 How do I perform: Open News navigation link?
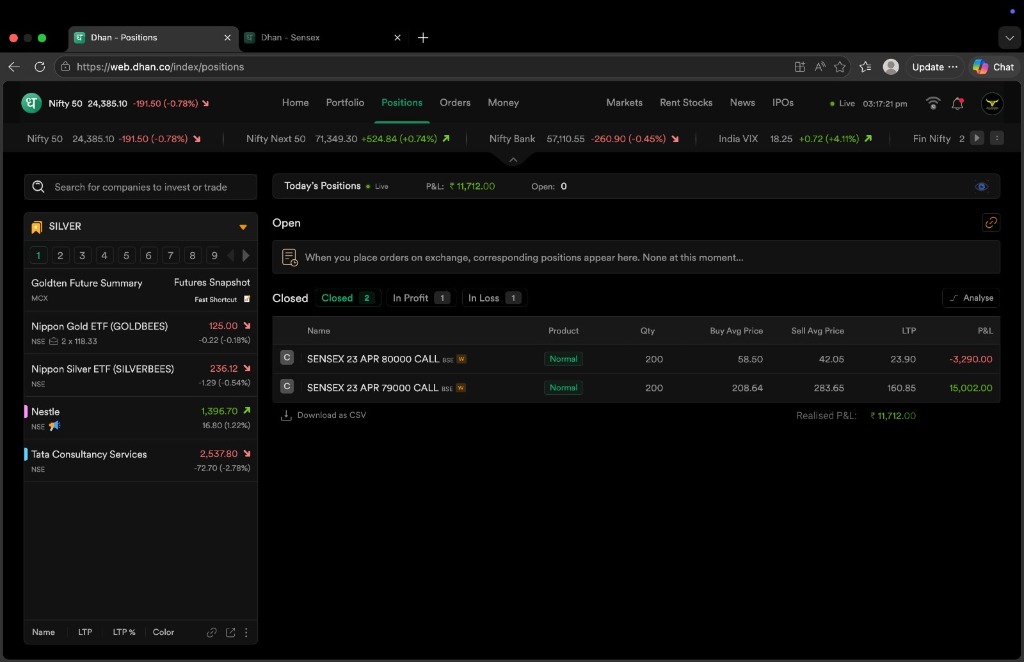point(743,102)
